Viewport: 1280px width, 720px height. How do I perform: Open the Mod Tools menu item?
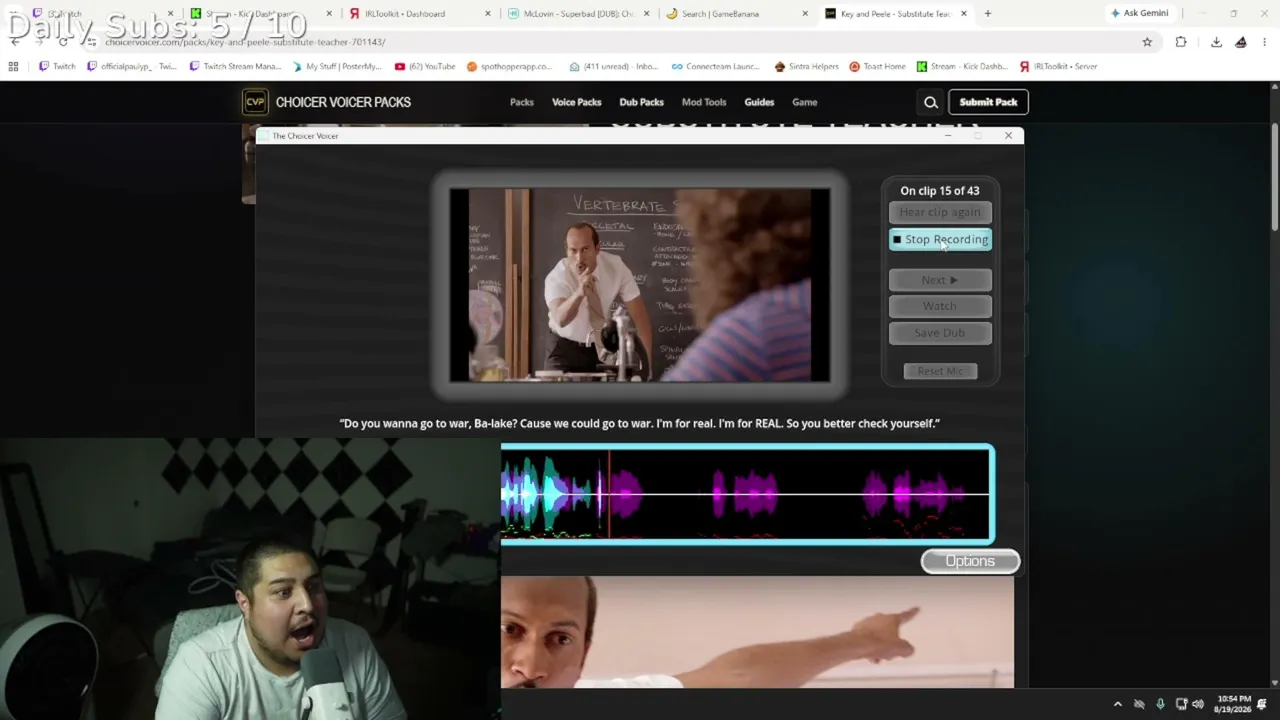(704, 102)
